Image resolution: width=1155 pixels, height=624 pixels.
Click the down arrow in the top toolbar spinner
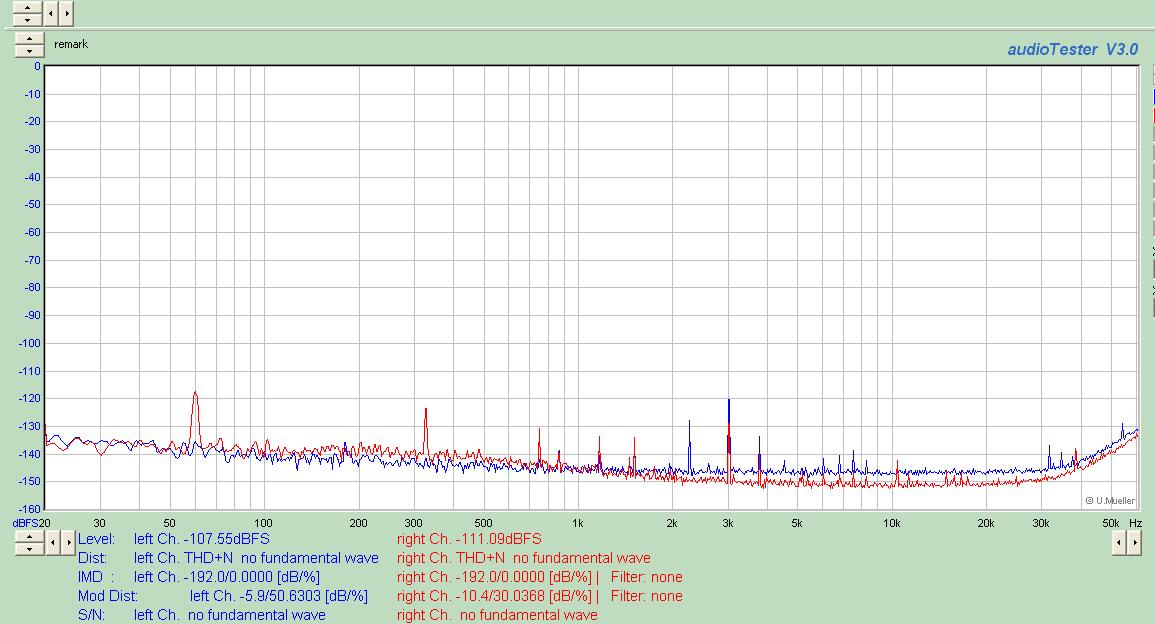(27, 19)
